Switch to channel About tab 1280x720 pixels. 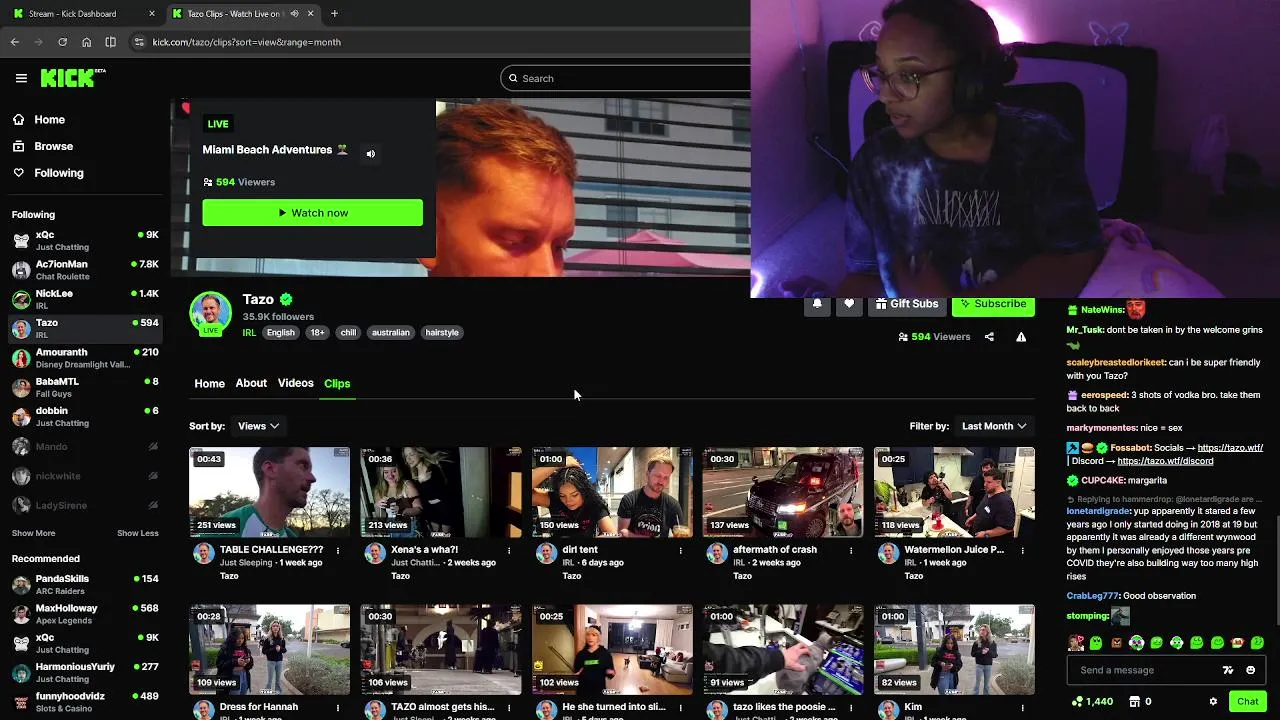[251, 383]
